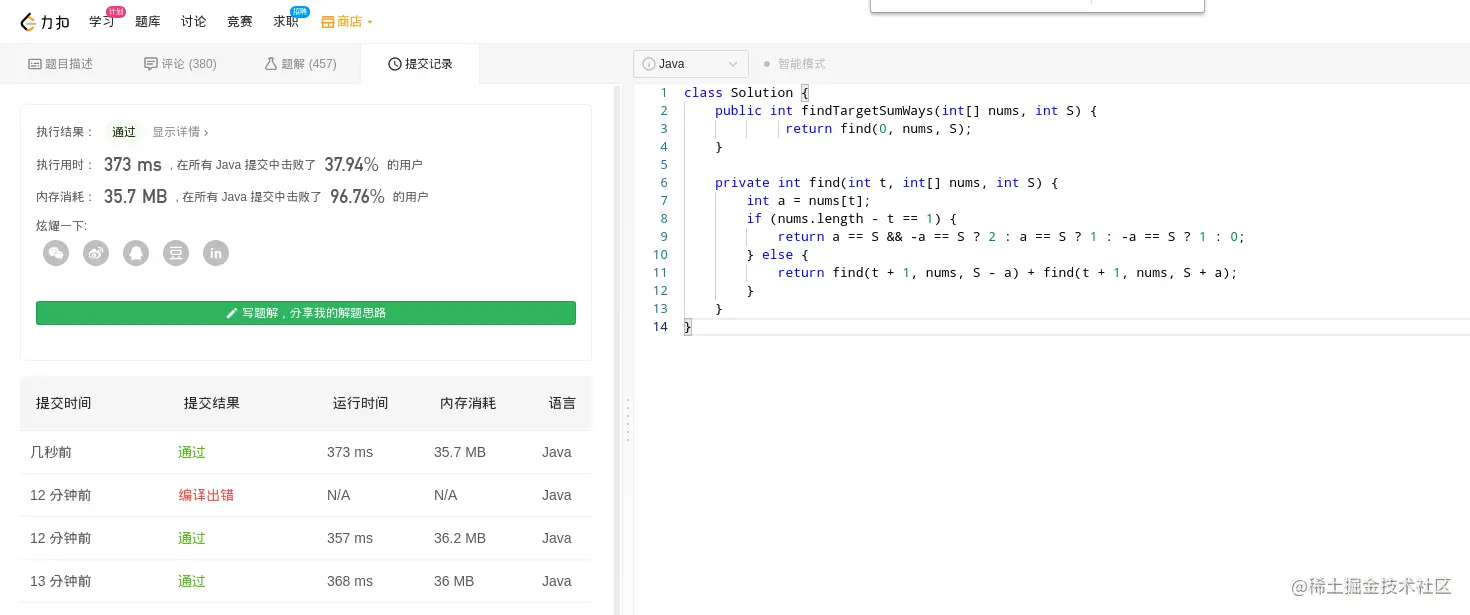This screenshot has width=1470, height=615.
Task: Click the 提交结果 column header
Action: click(212, 403)
